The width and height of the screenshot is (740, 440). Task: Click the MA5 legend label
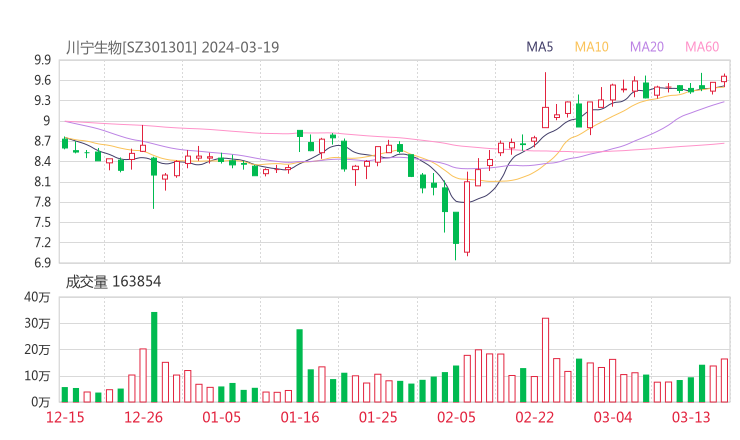pos(539,47)
